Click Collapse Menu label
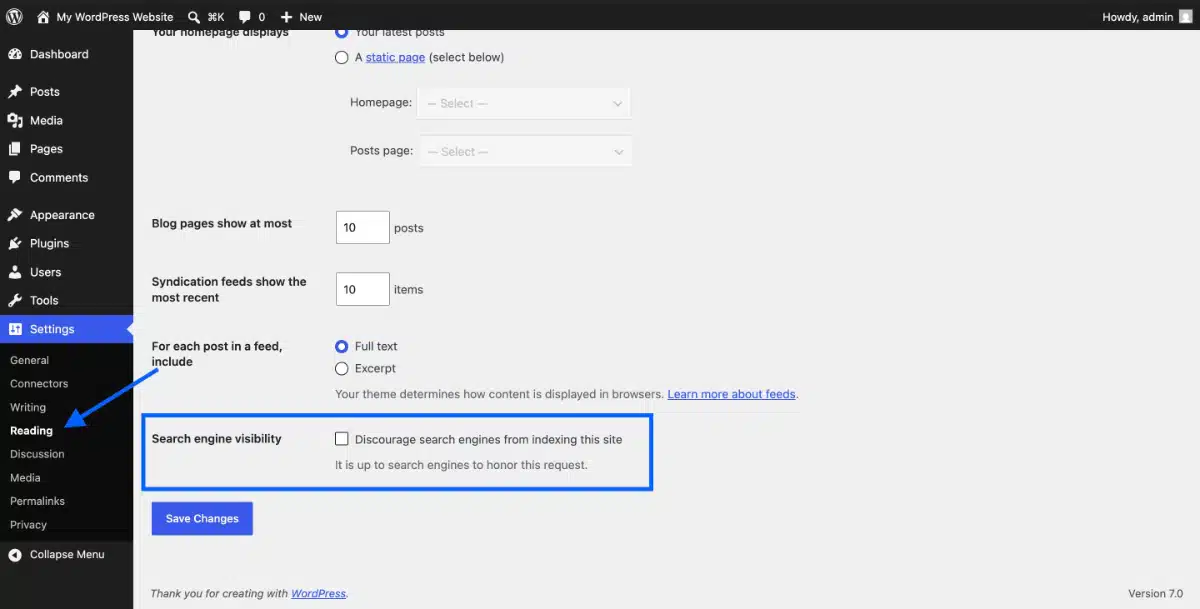 point(67,555)
